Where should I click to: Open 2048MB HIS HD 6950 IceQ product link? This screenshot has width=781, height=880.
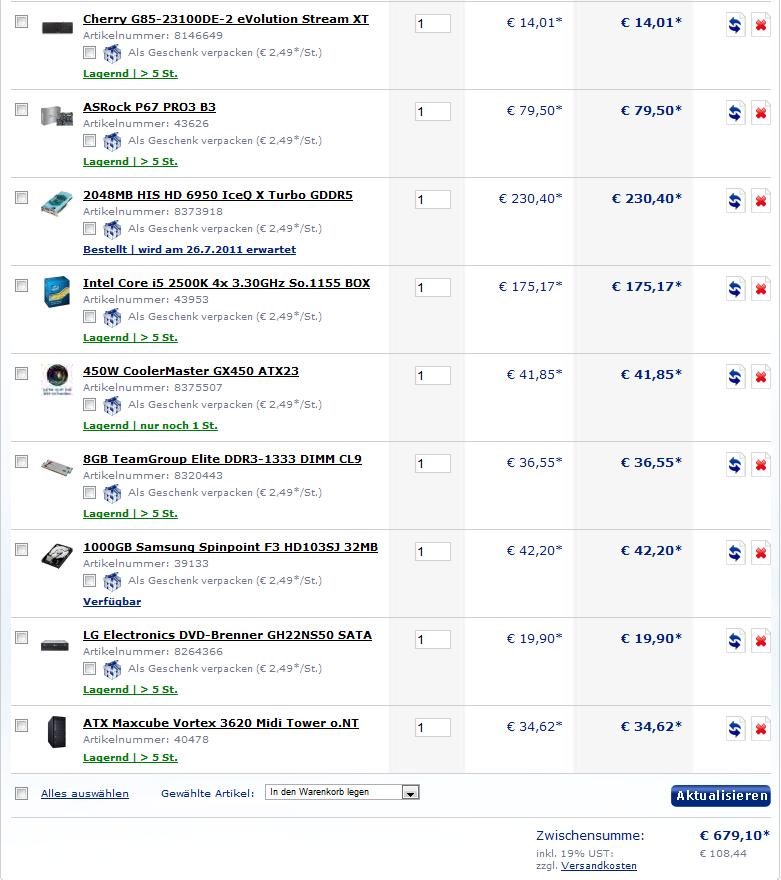click(x=218, y=195)
